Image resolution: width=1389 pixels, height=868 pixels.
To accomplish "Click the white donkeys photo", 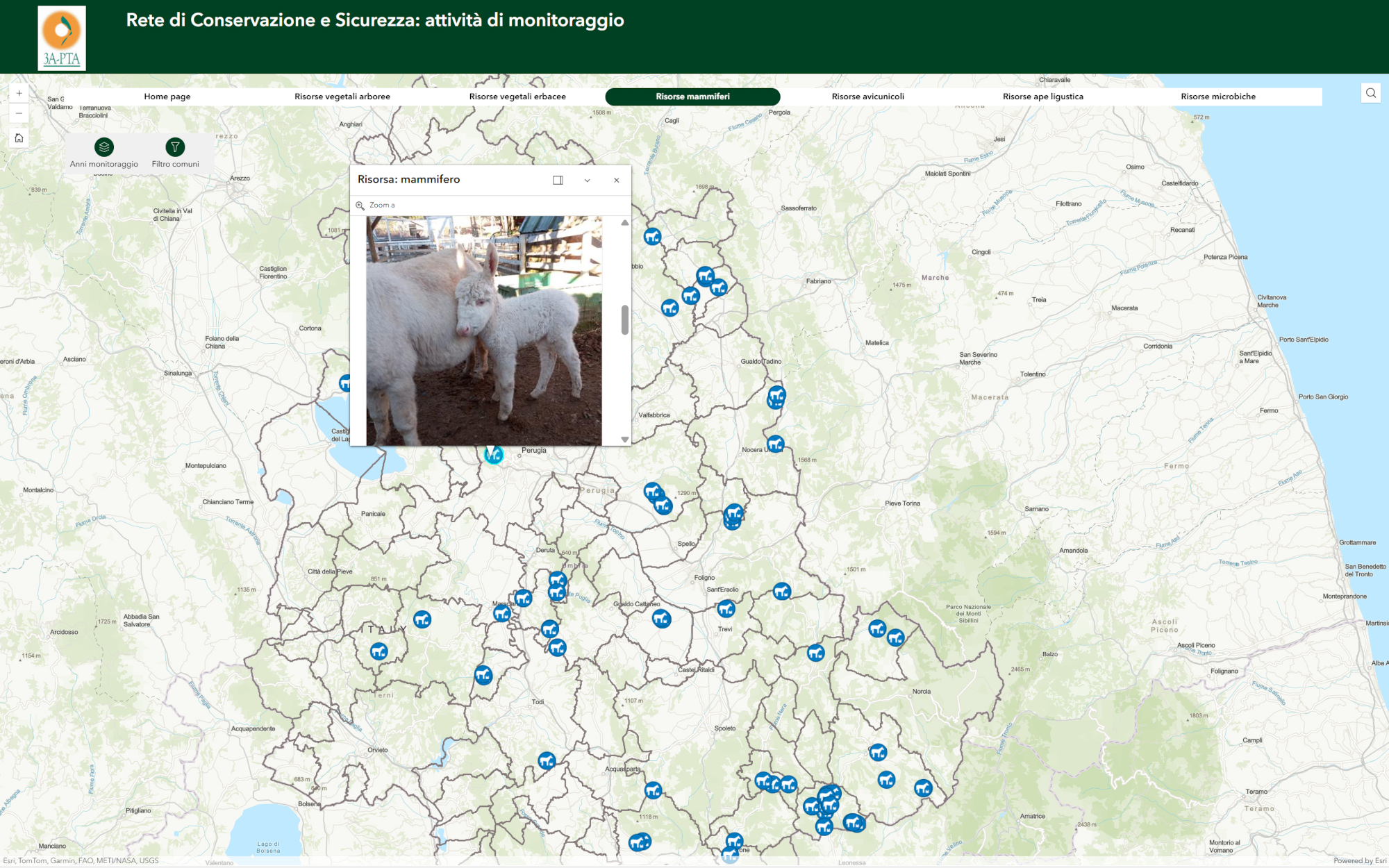I will click(x=483, y=331).
